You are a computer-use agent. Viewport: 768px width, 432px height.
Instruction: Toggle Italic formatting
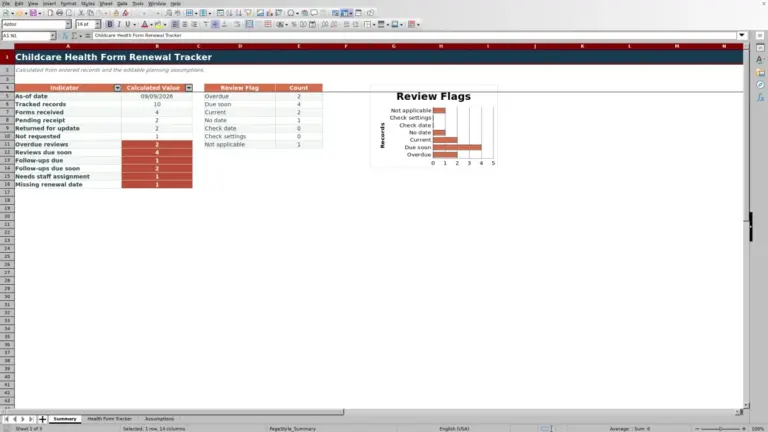tap(119, 24)
